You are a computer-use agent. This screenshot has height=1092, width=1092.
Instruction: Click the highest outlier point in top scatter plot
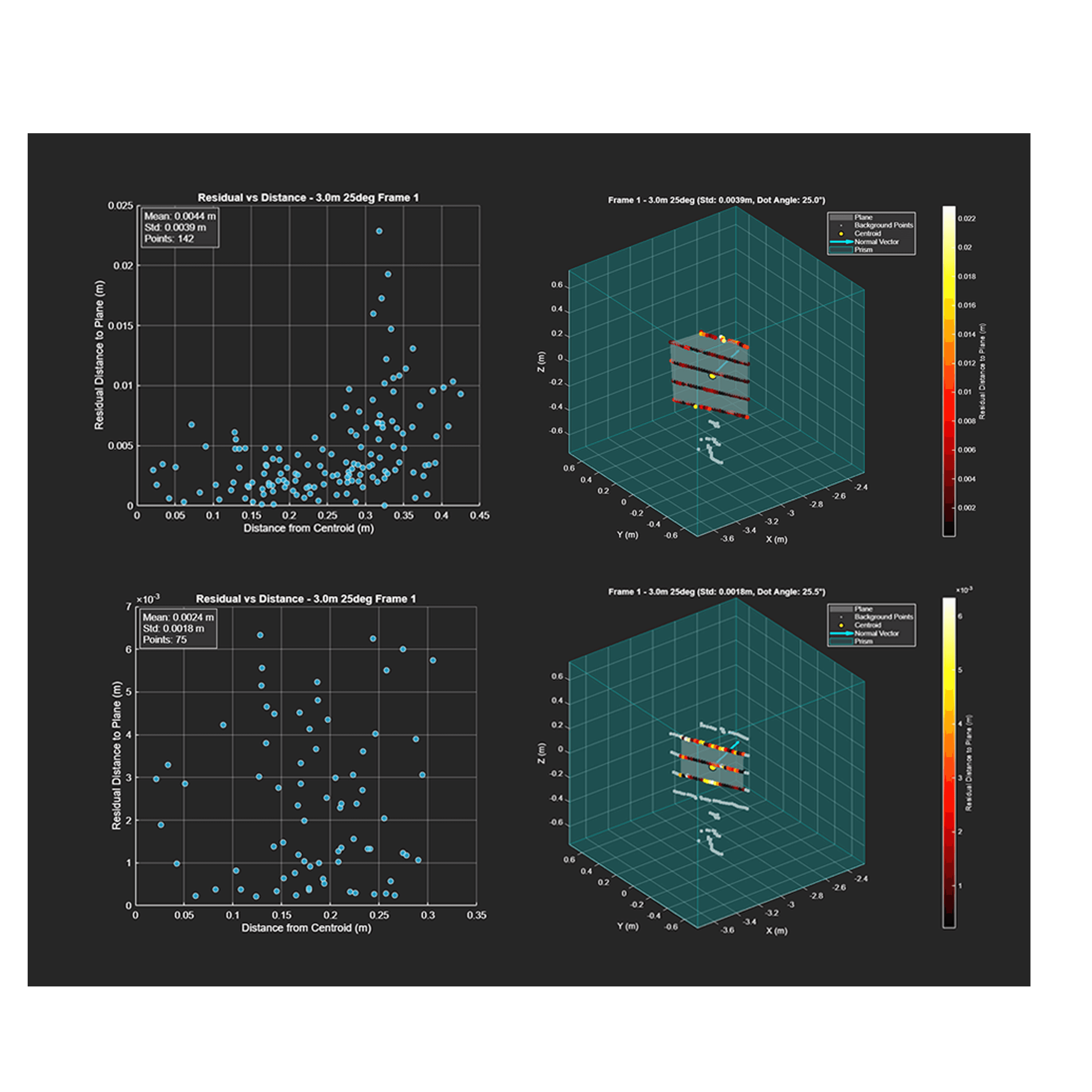pyautogui.click(x=379, y=231)
